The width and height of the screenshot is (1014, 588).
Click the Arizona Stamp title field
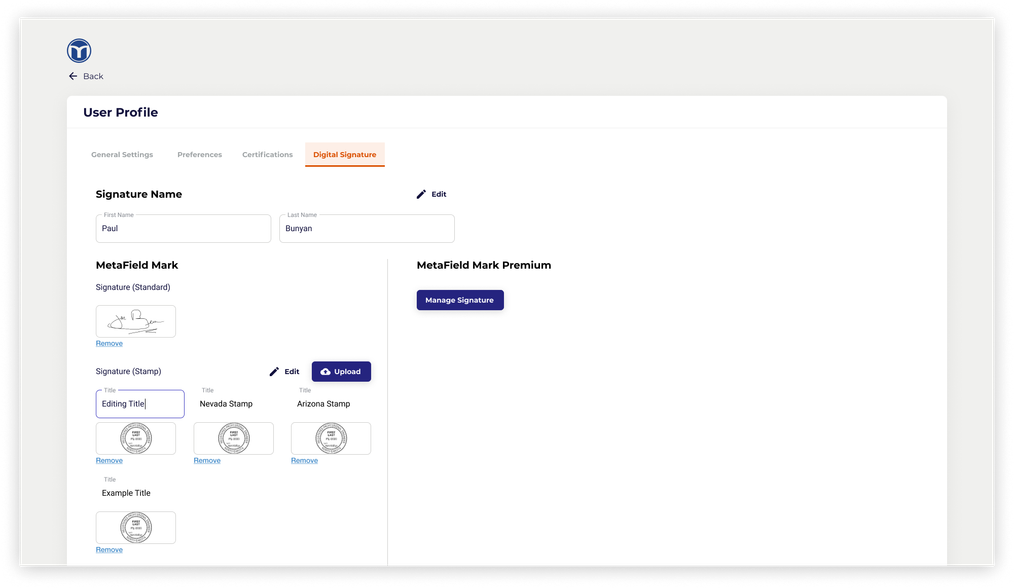(330, 404)
